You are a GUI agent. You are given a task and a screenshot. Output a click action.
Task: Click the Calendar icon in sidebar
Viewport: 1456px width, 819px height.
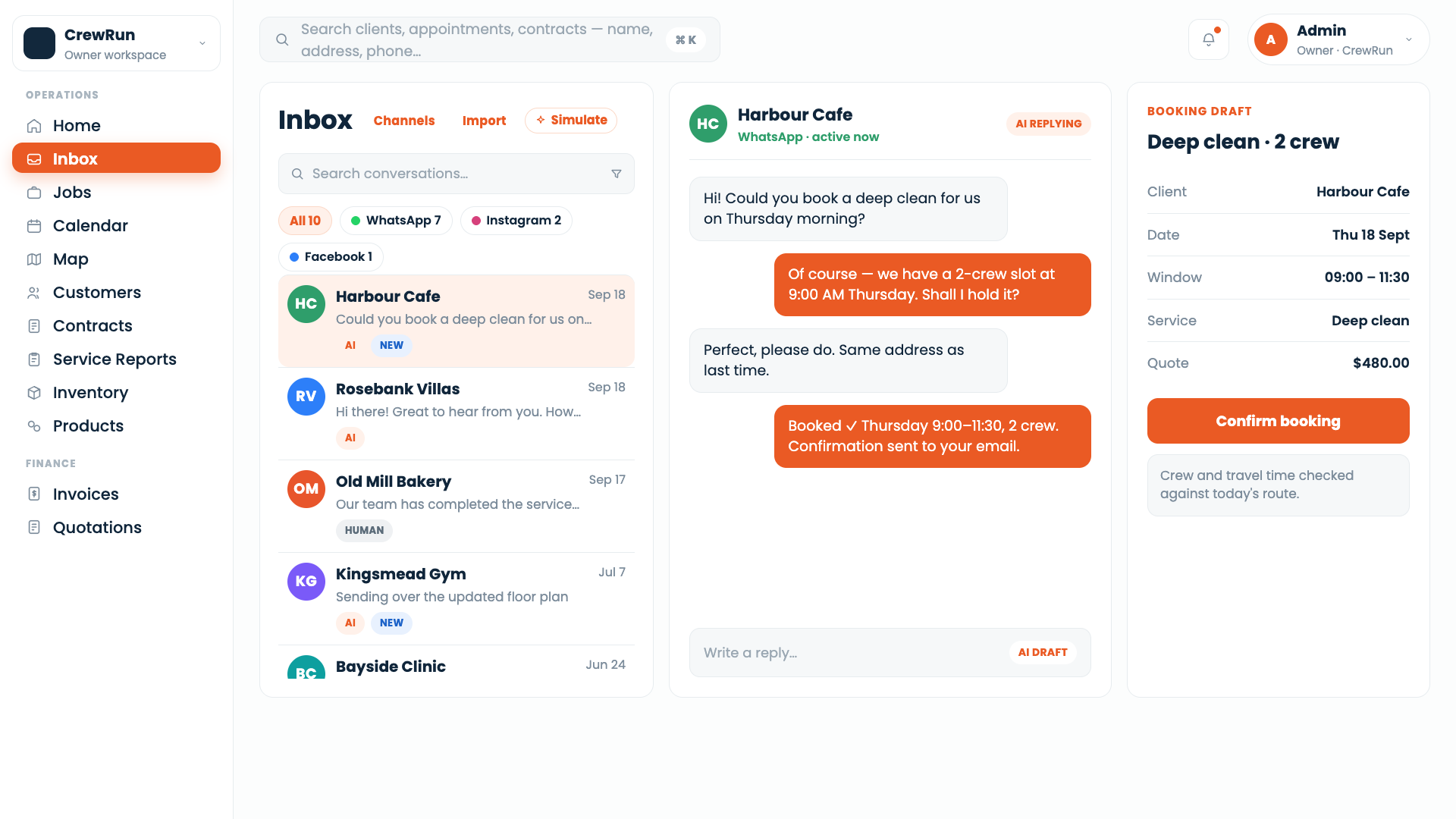34,226
